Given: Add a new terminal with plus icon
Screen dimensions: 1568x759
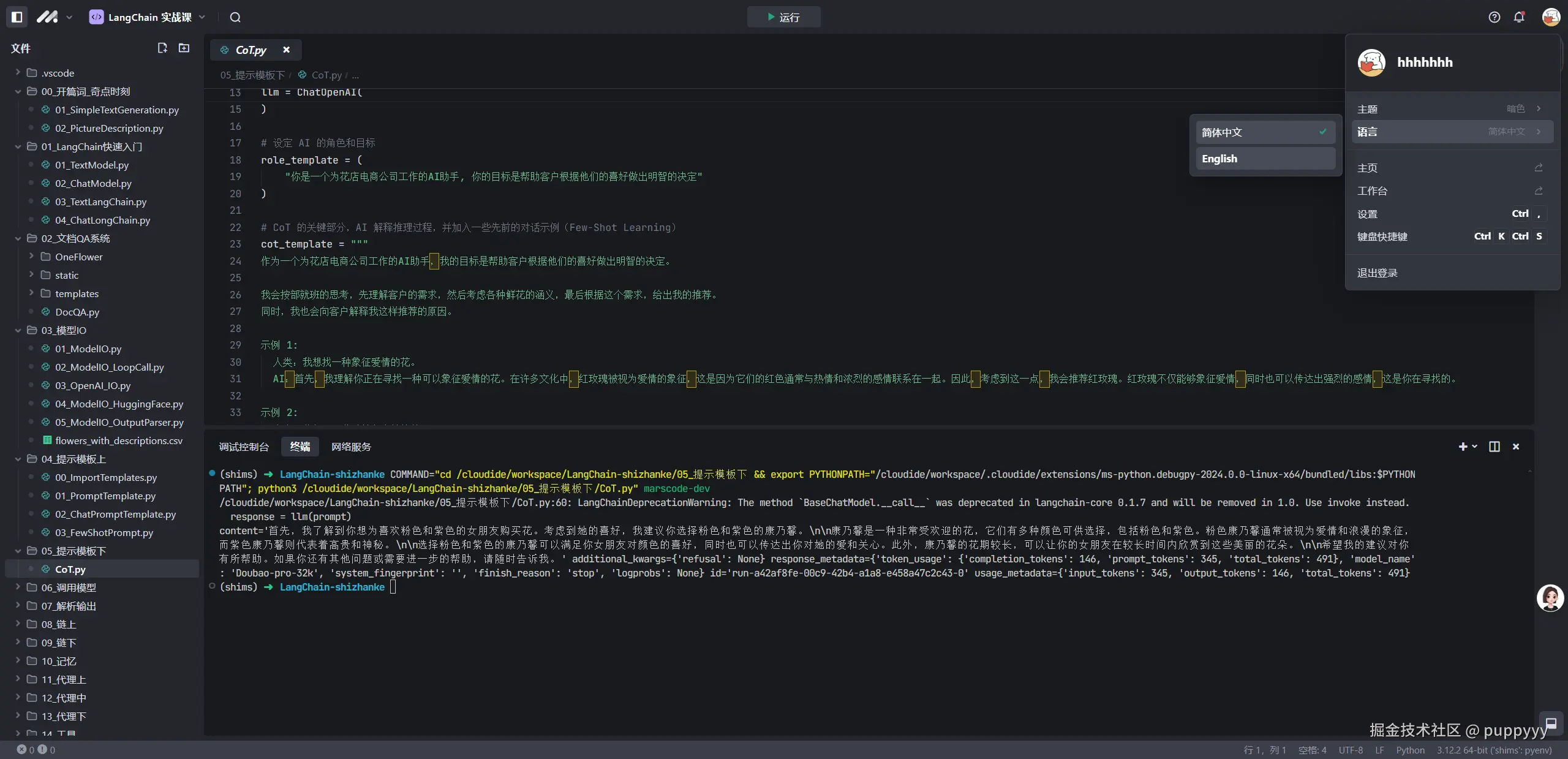Looking at the screenshot, I should point(1463,447).
